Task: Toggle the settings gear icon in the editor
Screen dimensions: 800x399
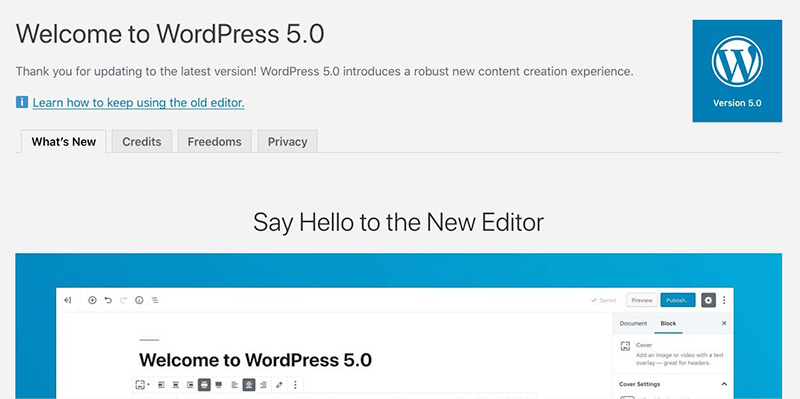Action: [x=708, y=301]
